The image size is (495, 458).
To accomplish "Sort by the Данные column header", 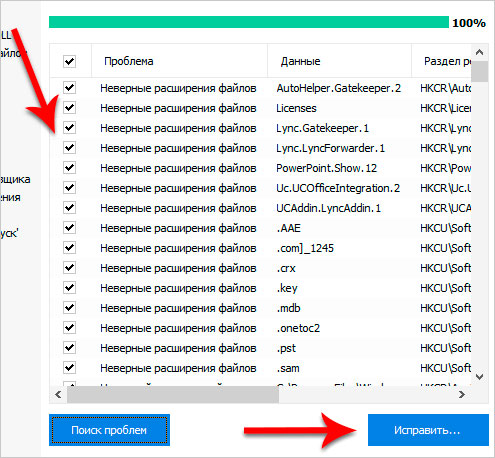I will point(339,61).
